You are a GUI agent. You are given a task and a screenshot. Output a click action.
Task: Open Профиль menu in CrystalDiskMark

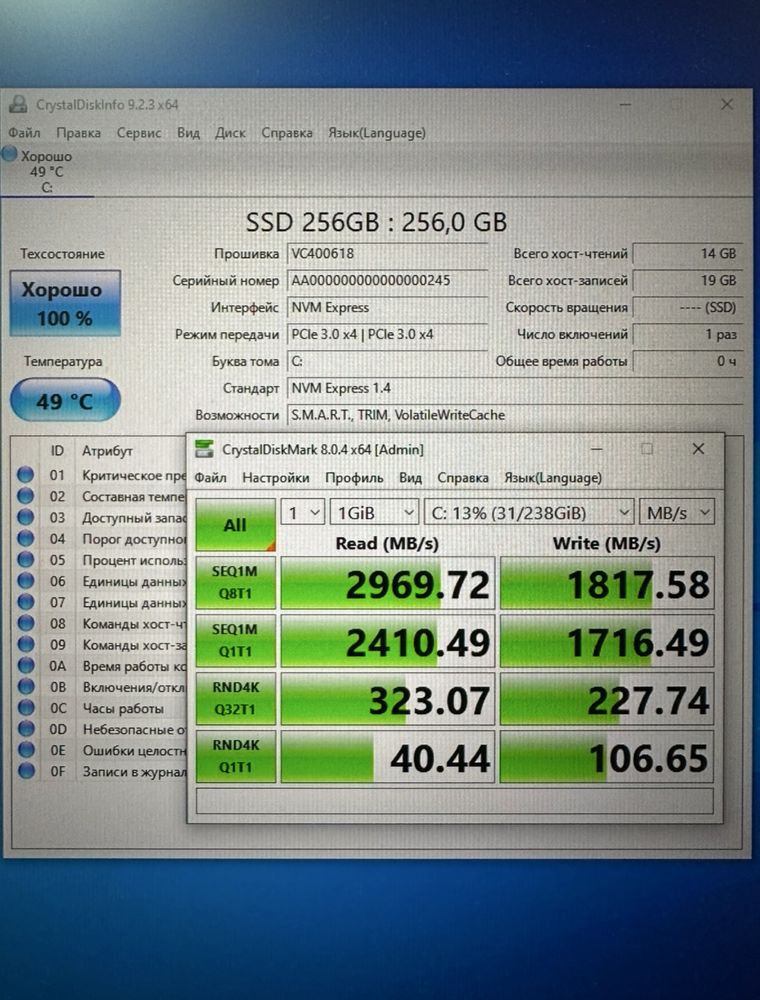[x=354, y=478]
